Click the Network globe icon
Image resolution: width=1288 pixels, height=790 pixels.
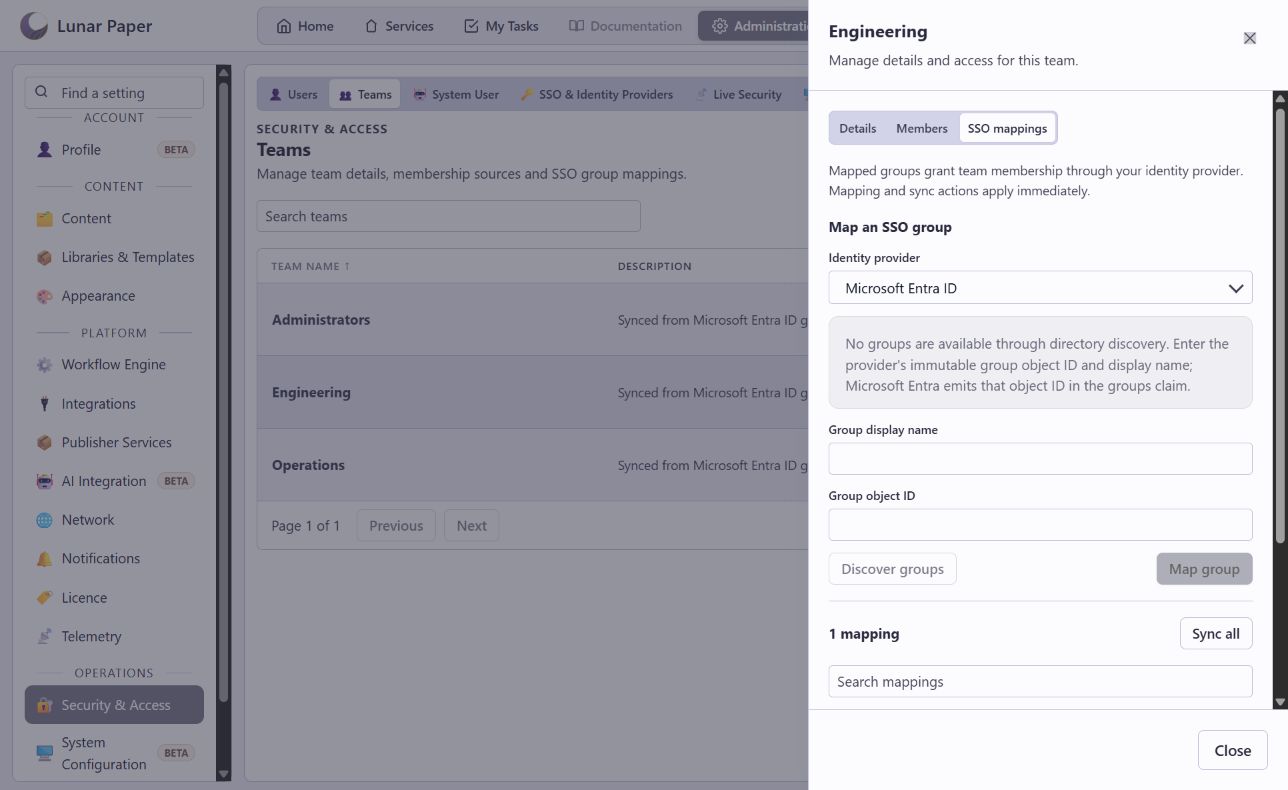click(44, 520)
